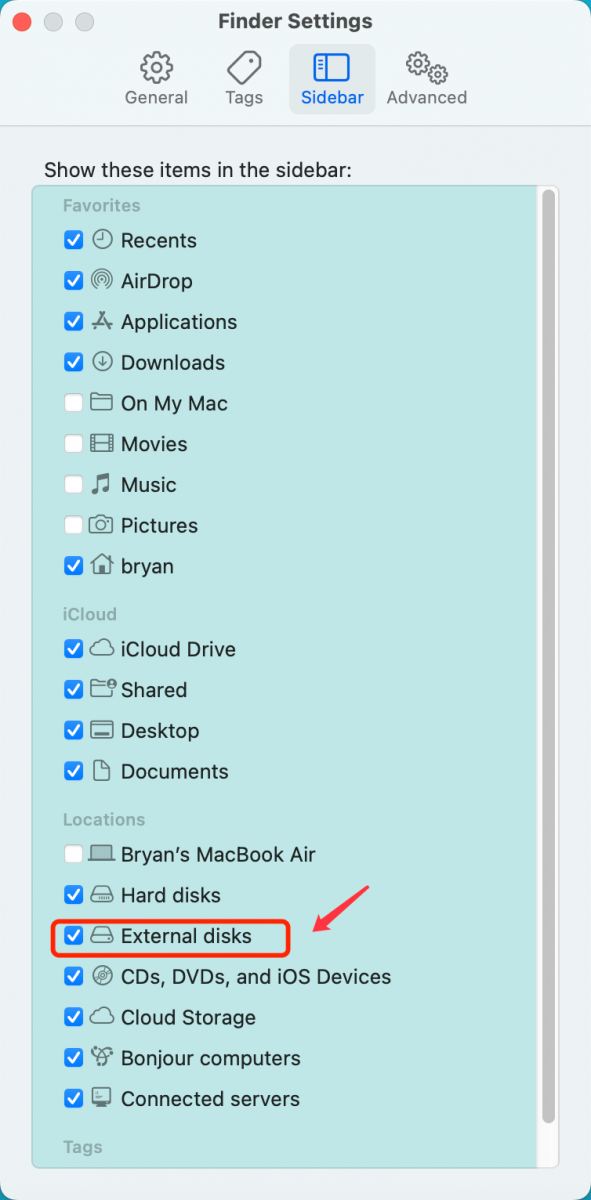Select the bryan home folder entry
The width and height of the screenshot is (591, 1200).
tap(148, 566)
